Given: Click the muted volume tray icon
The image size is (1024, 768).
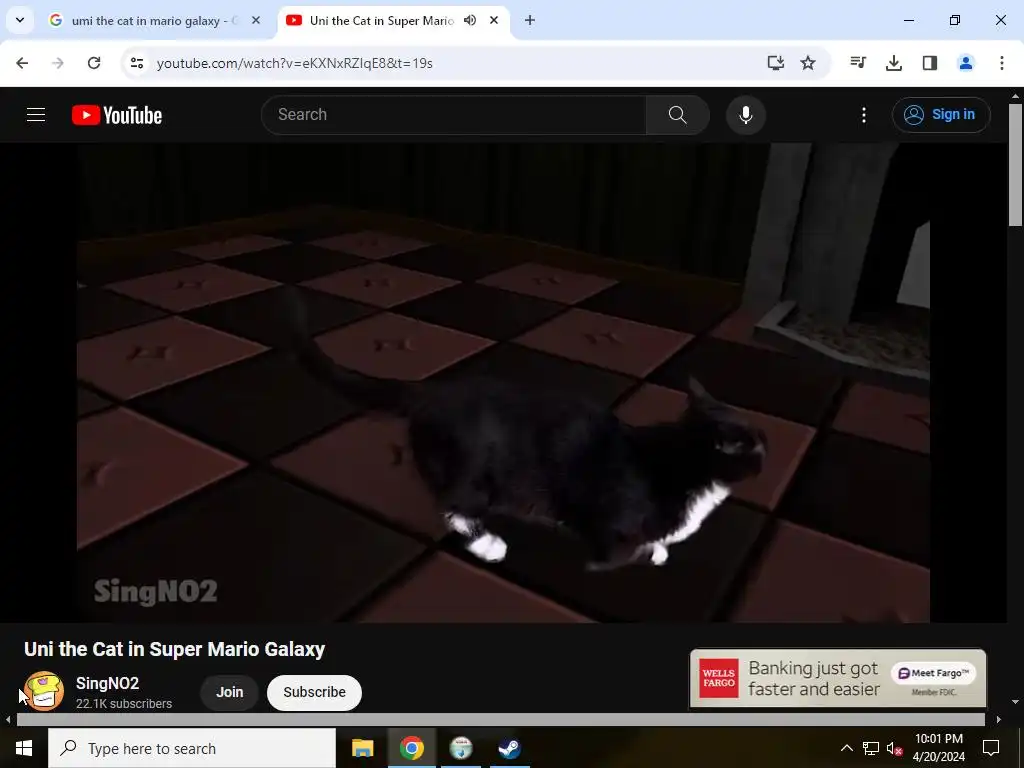Looking at the screenshot, I should tap(894, 748).
